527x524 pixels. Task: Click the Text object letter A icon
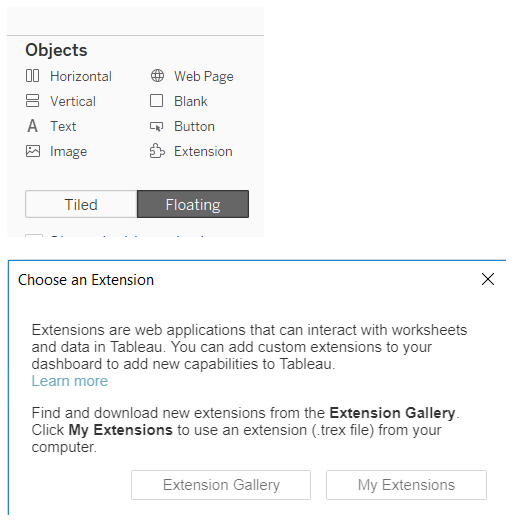tap(33, 126)
